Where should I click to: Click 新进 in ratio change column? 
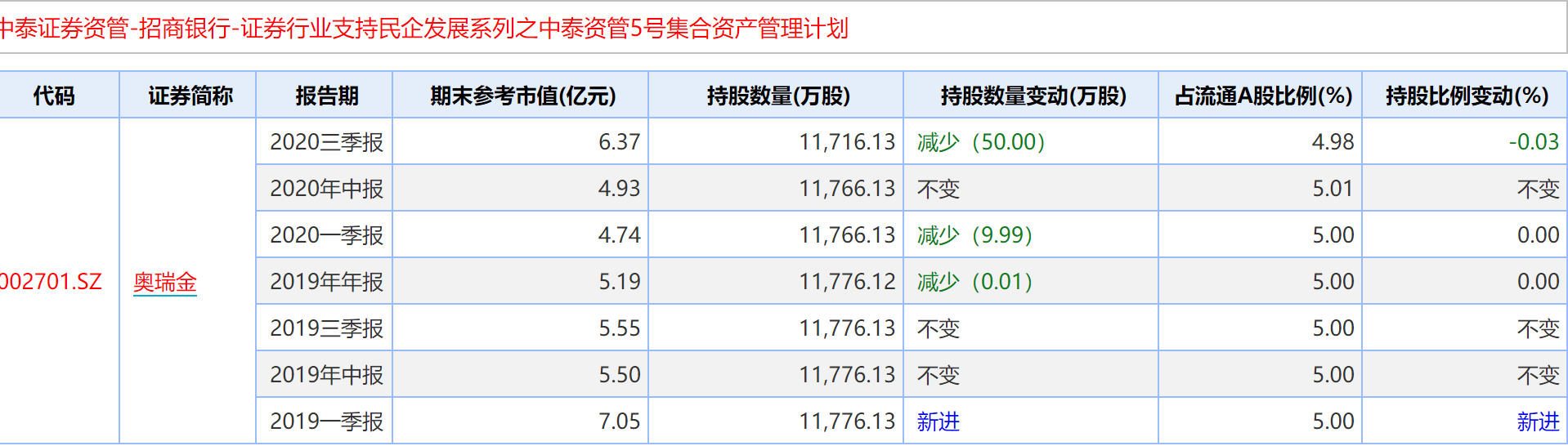1538,421
